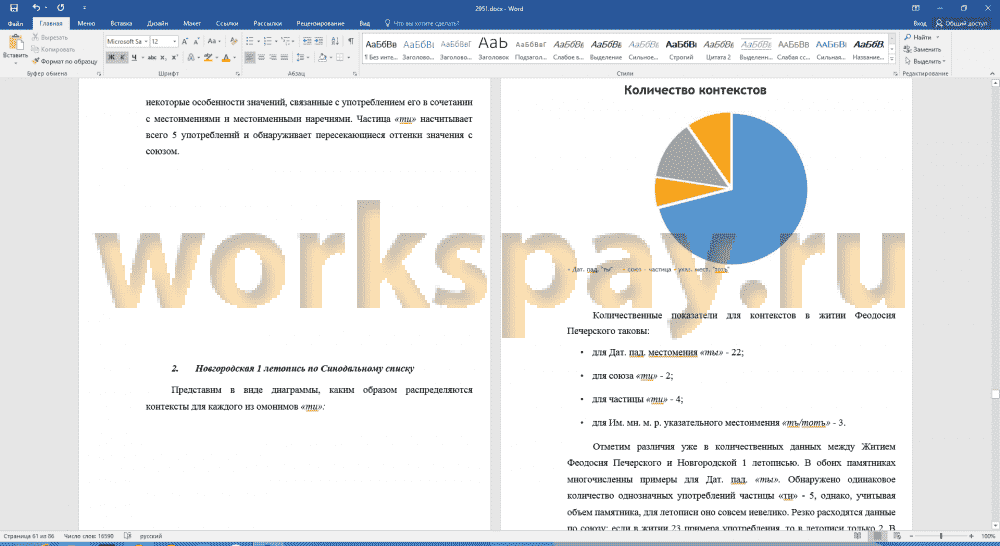Save the document with the floppy disk icon
The width and height of the screenshot is (1000, 546).
coord(13,8)
